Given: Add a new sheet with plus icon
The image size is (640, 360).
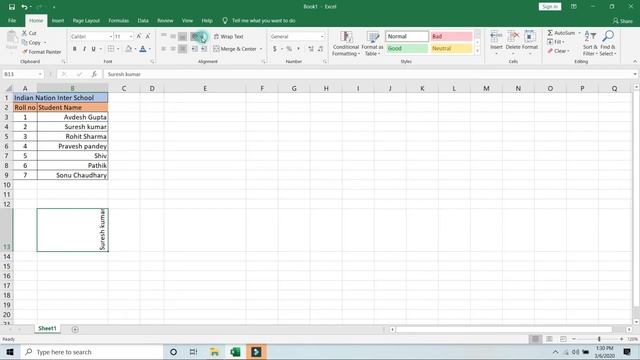Looking at the screenshot, I should click(75, 329).
